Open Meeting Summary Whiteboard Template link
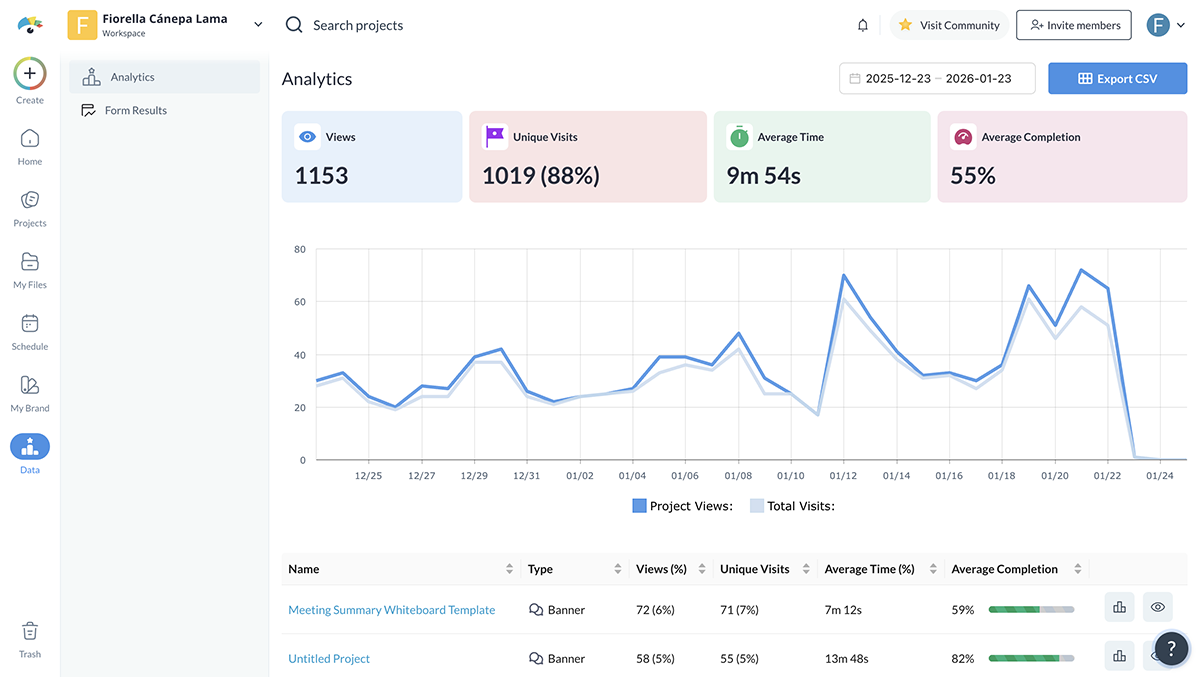Screen dimensions: 1200x677 (x=391, y=609)
